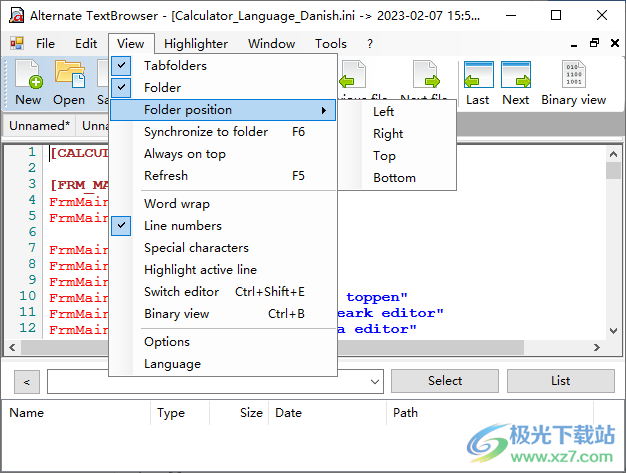Select Switch editor menu entry
This screenshot has height=473, width=626.
pyautogui.click(x=222, y=292)
